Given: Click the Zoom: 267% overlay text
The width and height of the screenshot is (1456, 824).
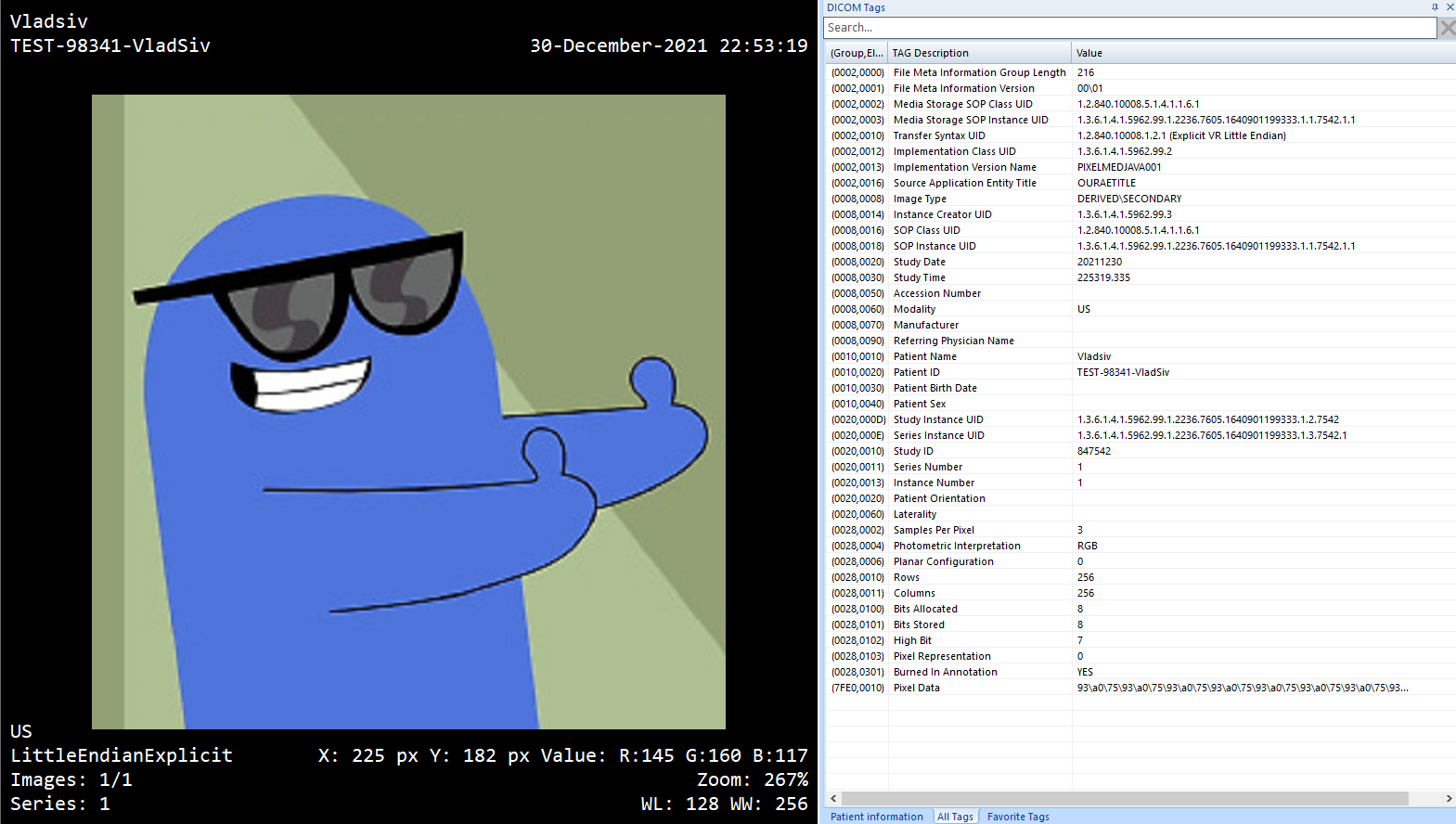Looking at the screenshot, I should click(x=753, y=779).
